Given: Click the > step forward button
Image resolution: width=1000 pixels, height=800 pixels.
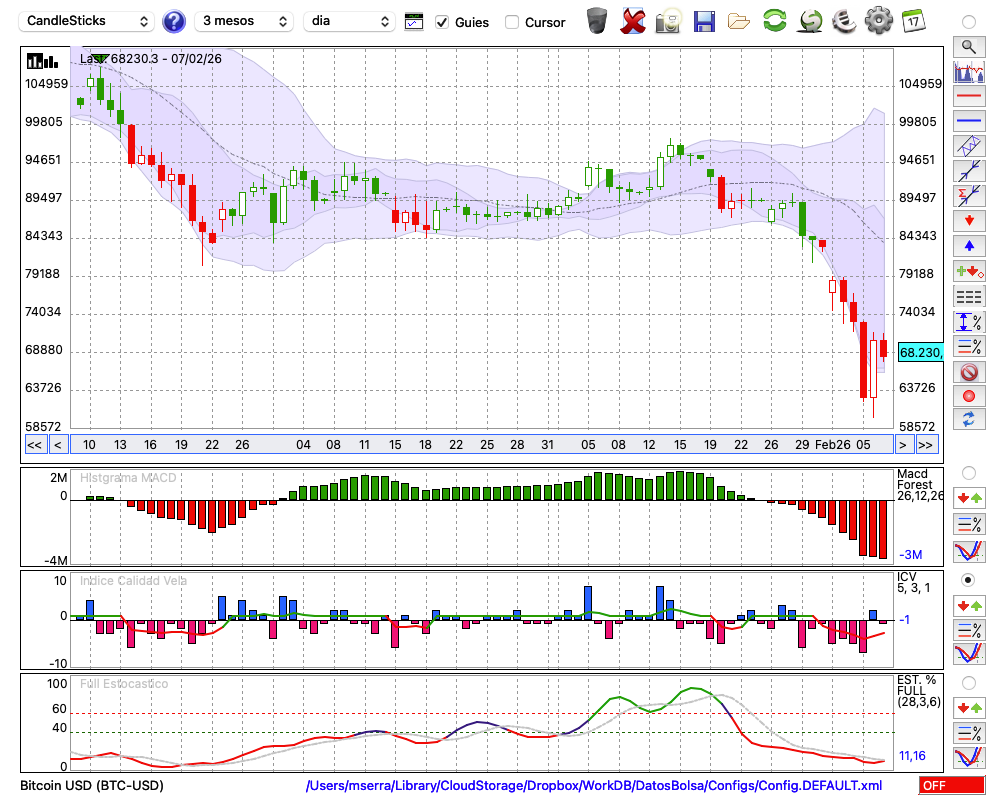Looking at the screenshot, I should [902, 445].
